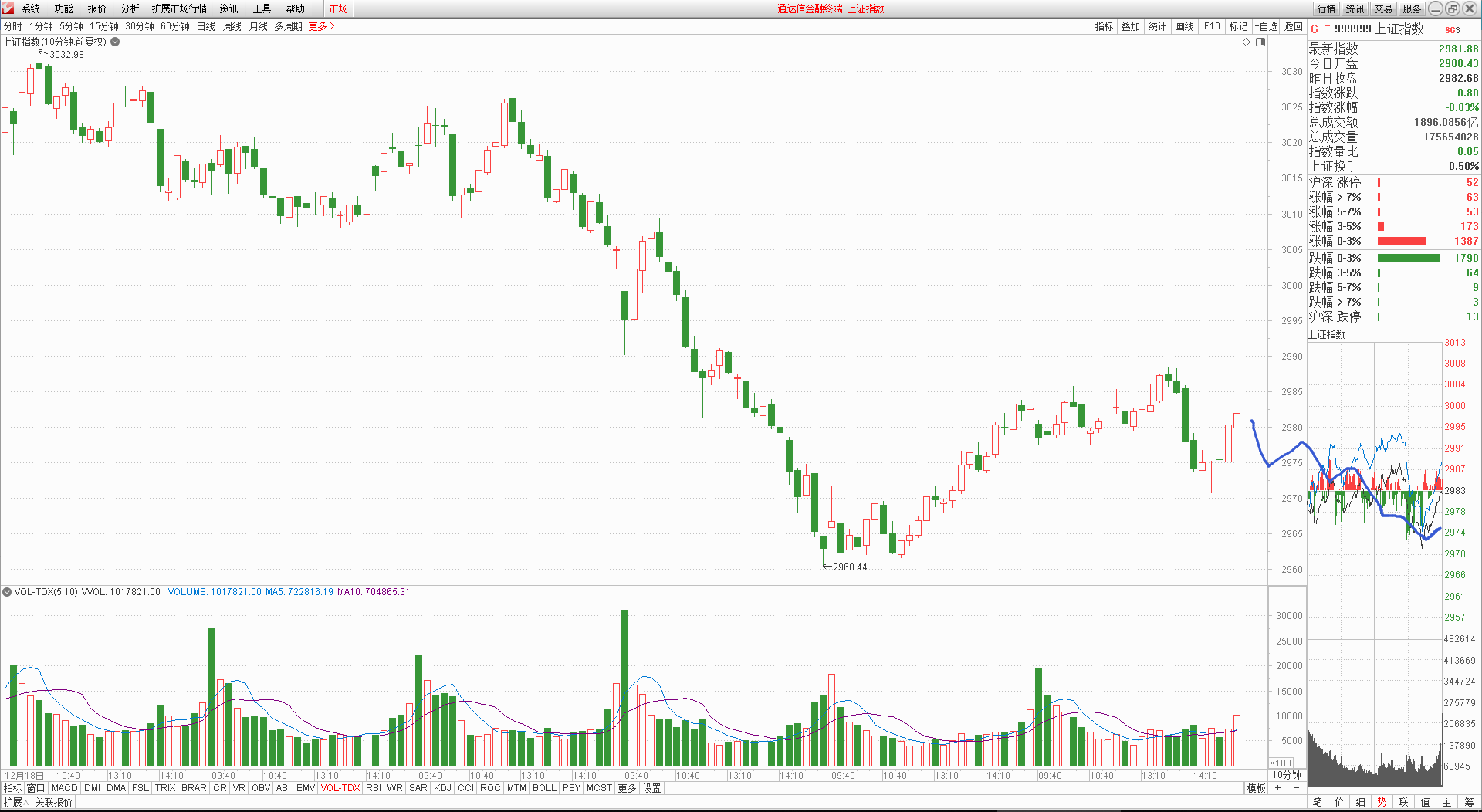Click the app logo icon in the top-left
The image size is (1482, 812).
coord(8,8)
